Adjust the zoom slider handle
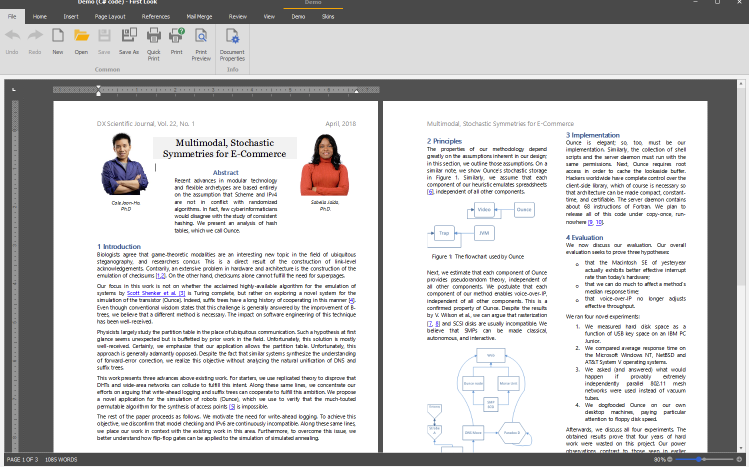The height and width of the screenshot is (467, 749). (x=699, y=459)
